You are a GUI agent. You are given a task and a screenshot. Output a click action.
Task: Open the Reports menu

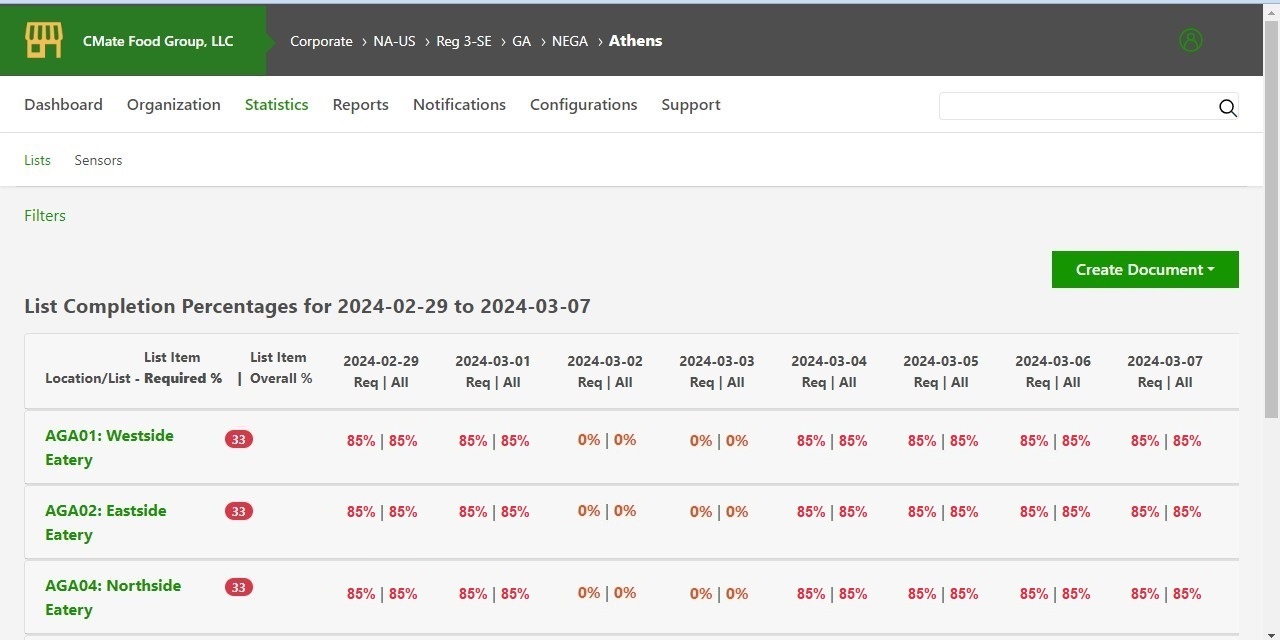(360, 104)
